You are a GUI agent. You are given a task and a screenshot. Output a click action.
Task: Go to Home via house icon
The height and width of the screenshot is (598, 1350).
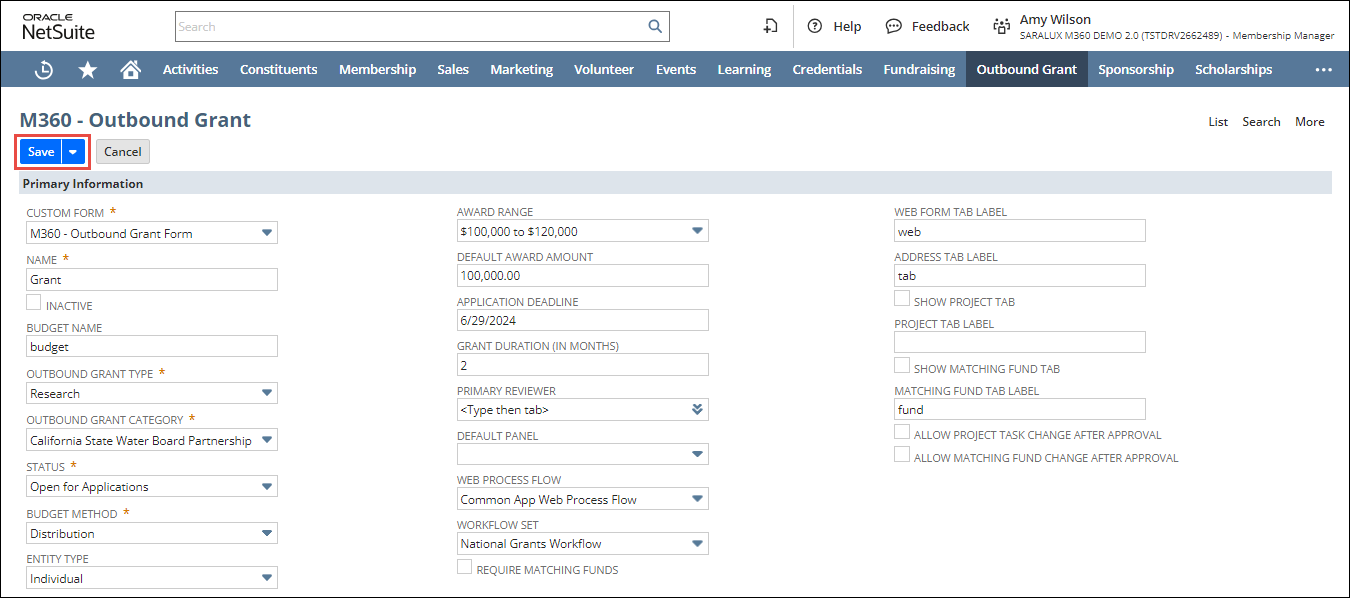click(130, 70)
